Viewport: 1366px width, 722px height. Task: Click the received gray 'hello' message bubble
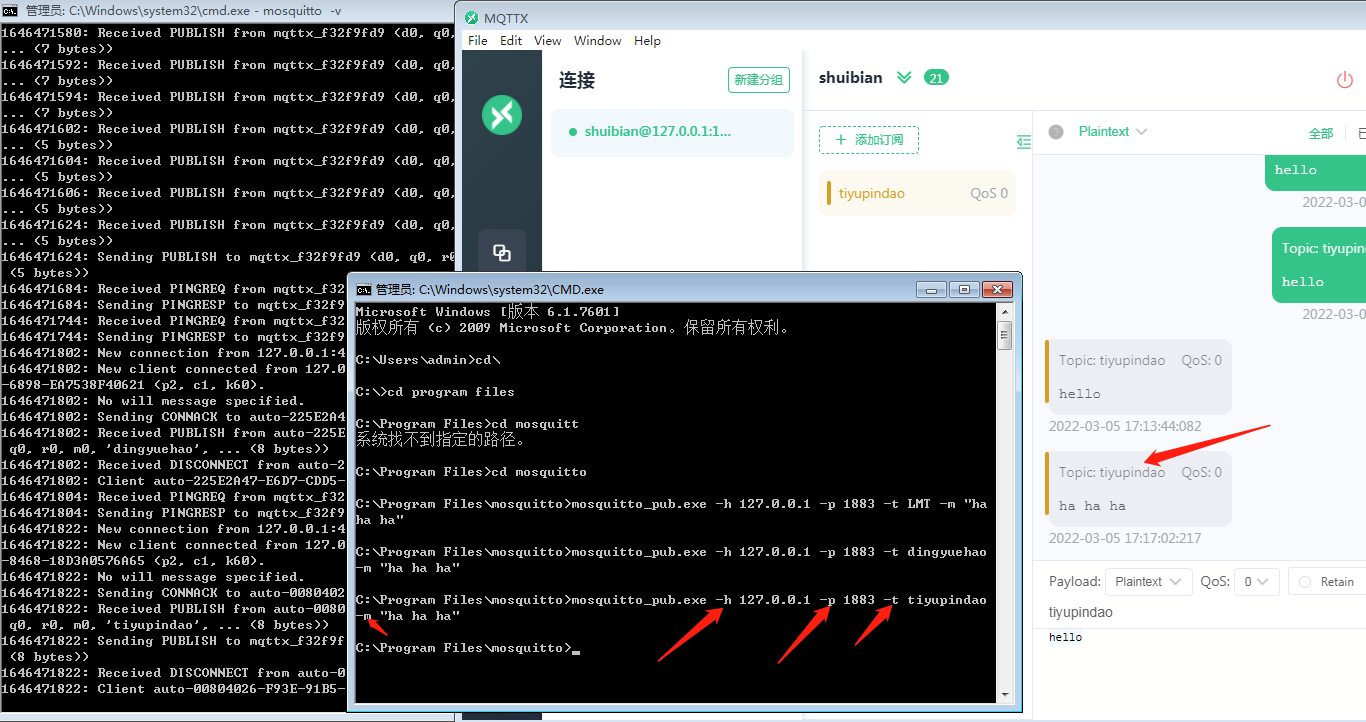coord(1140,377)
